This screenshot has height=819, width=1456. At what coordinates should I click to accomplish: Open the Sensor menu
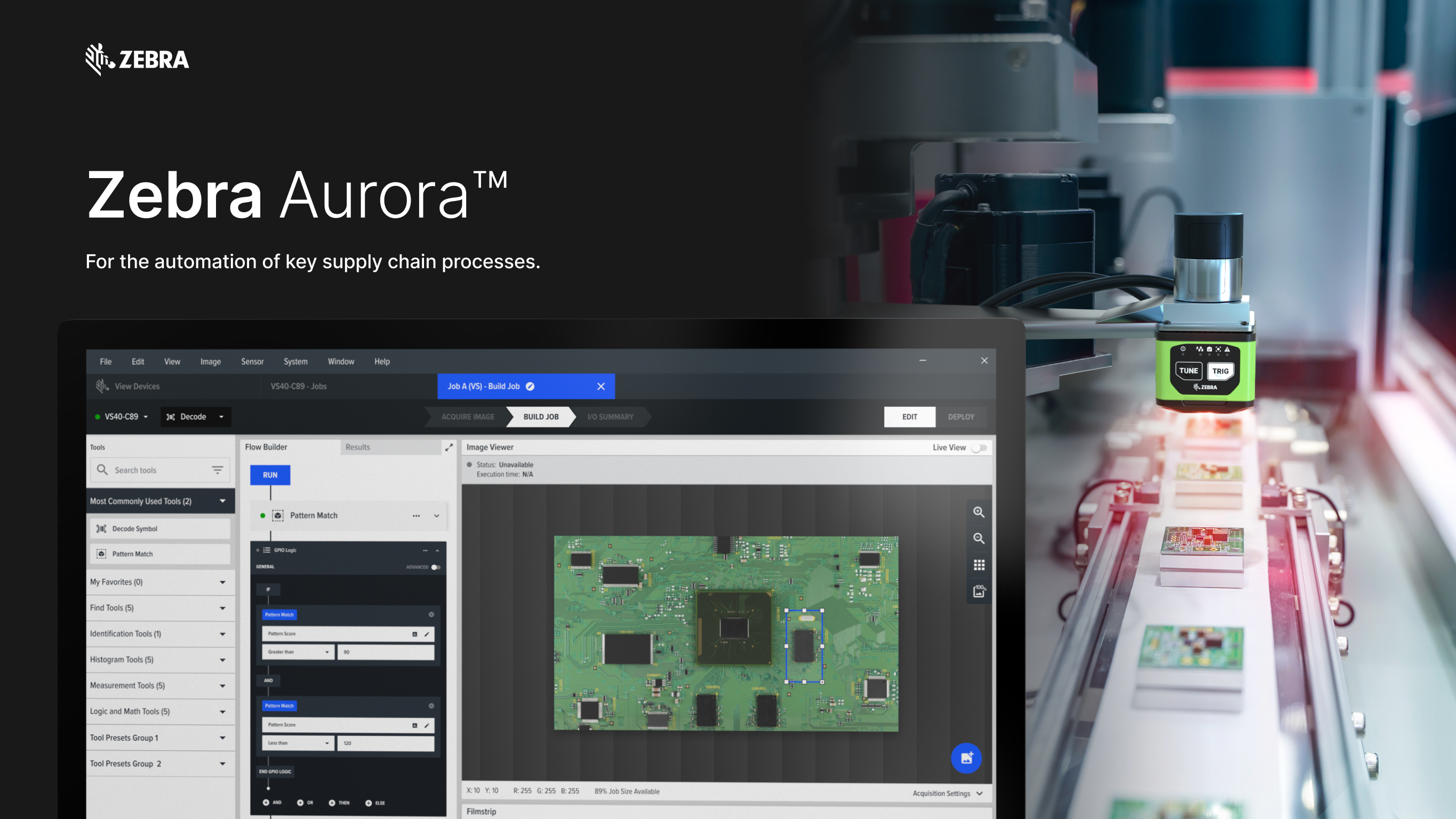pyautogui.click(x=252, y=361)
